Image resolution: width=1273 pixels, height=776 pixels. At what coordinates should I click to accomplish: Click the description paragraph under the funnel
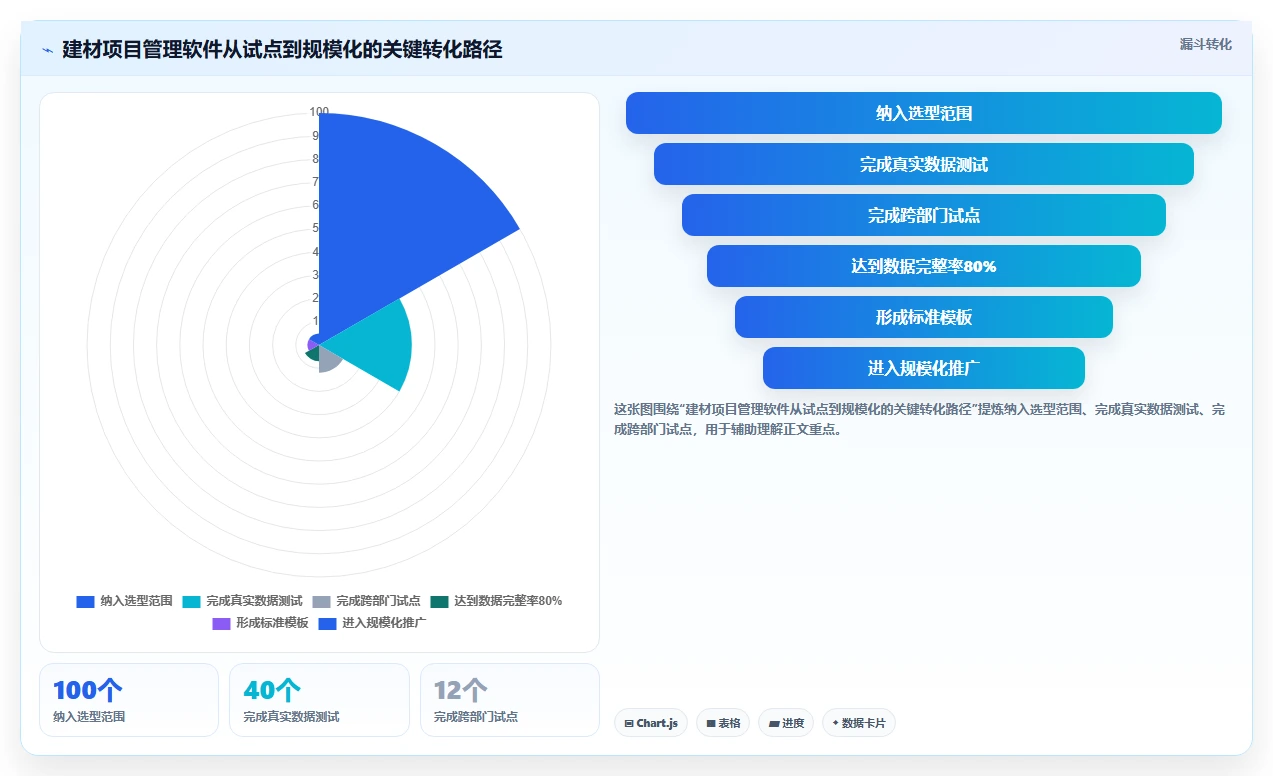(919, 420)
